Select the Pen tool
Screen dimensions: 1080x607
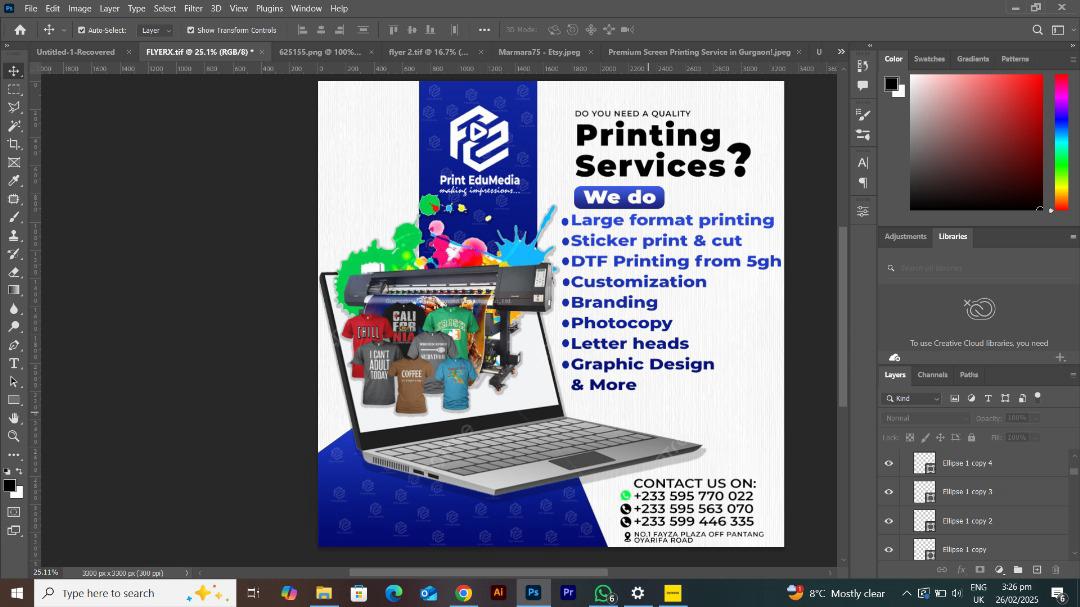(x=14, y=345)
